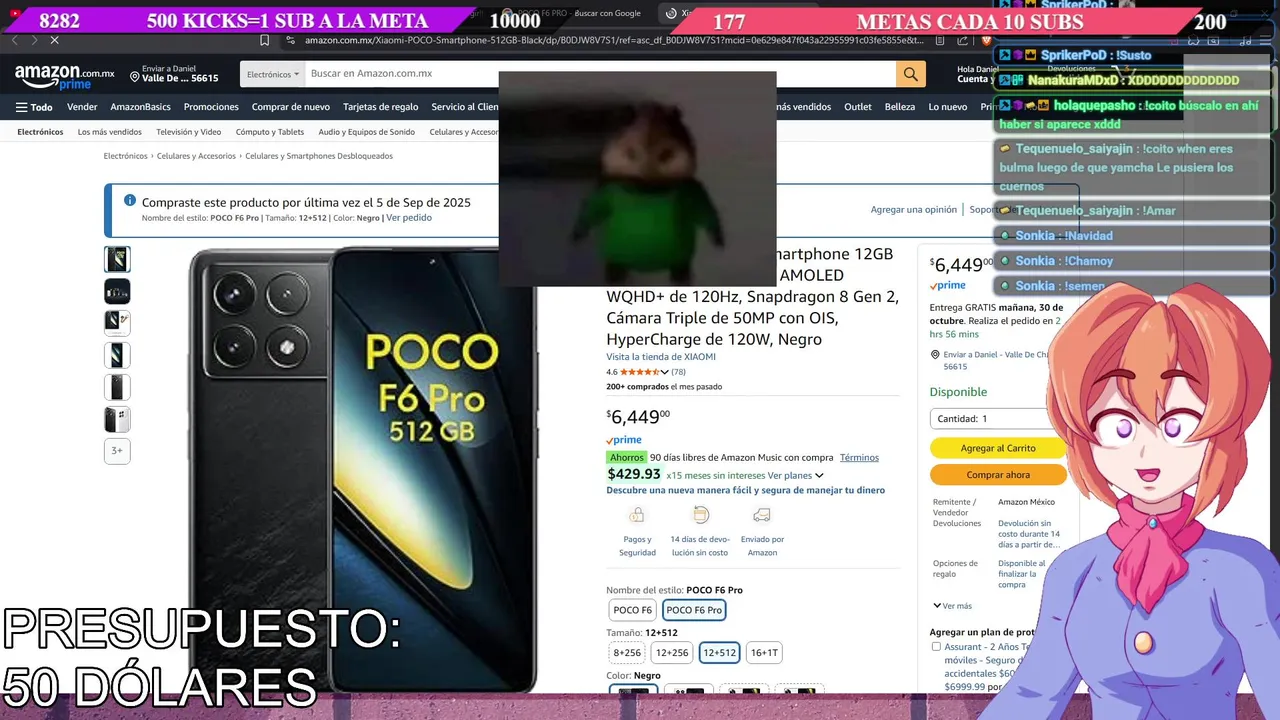Open the 14 días de devolución icon
The width and height of the screenshot is (1280, 720).
click(x=700, y=515)
